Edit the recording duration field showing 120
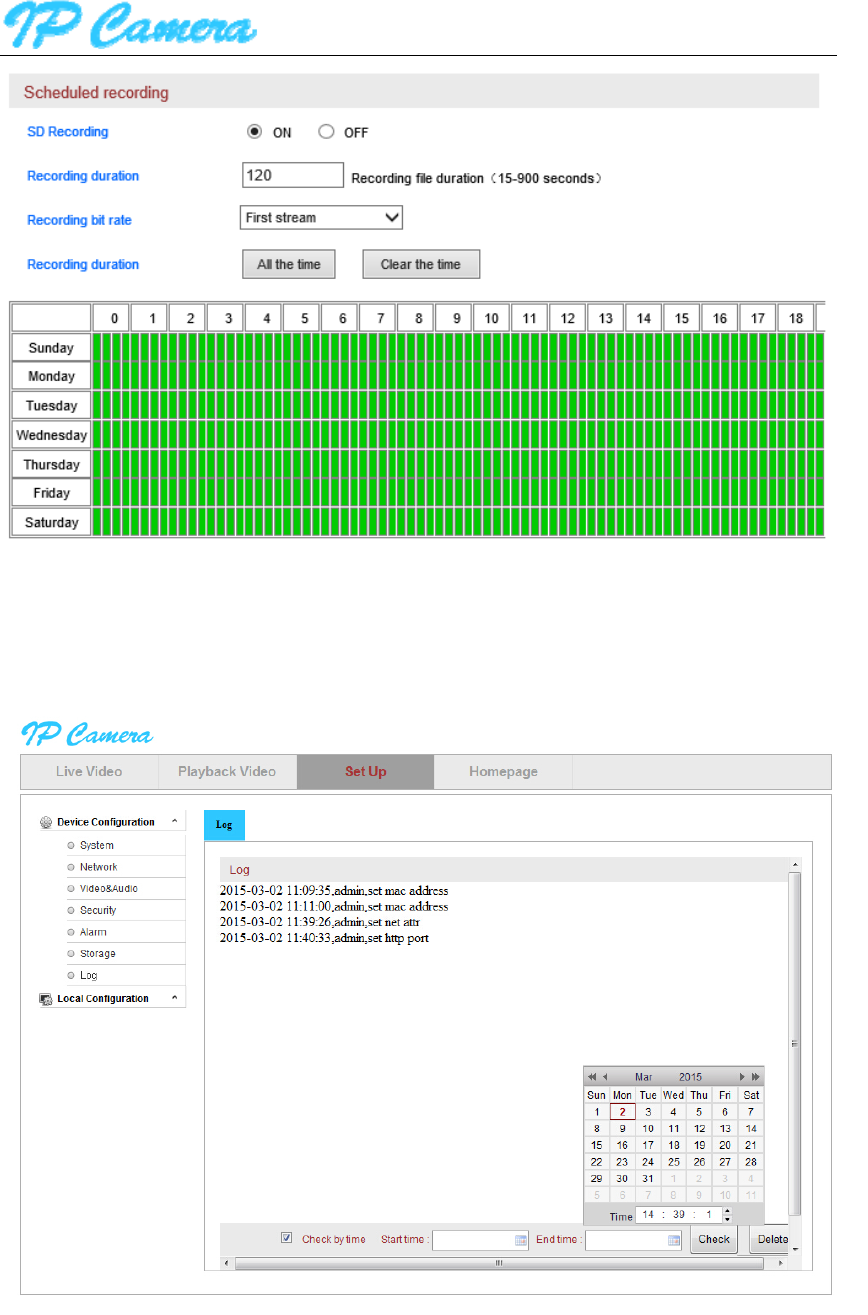Screen dimensions: 868x1315 (x=293, y=176)
